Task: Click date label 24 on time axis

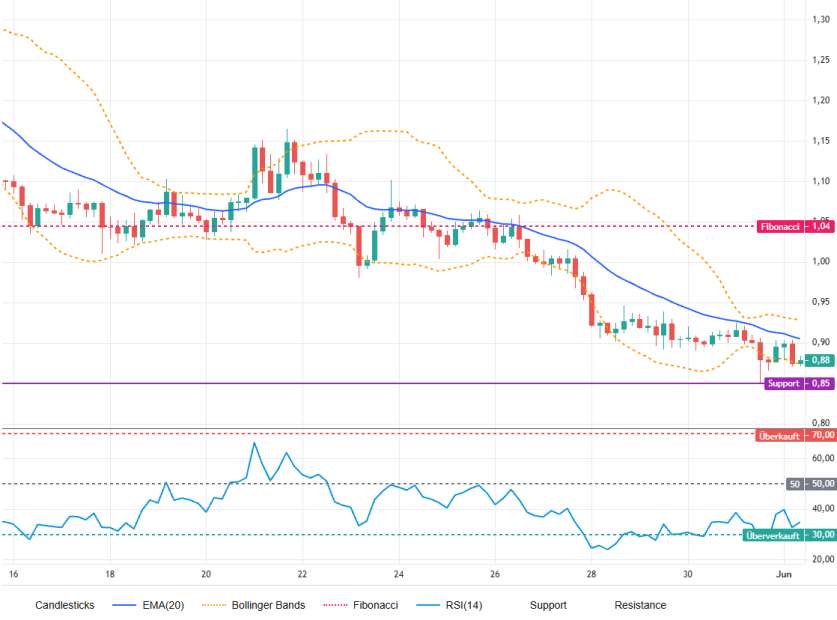Action: point(399,574)
